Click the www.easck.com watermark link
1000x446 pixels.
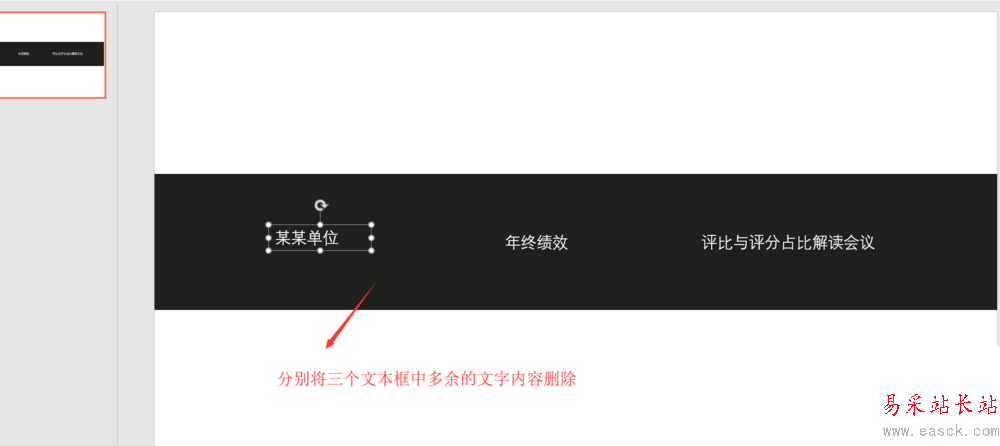click(x=940, y=431)
